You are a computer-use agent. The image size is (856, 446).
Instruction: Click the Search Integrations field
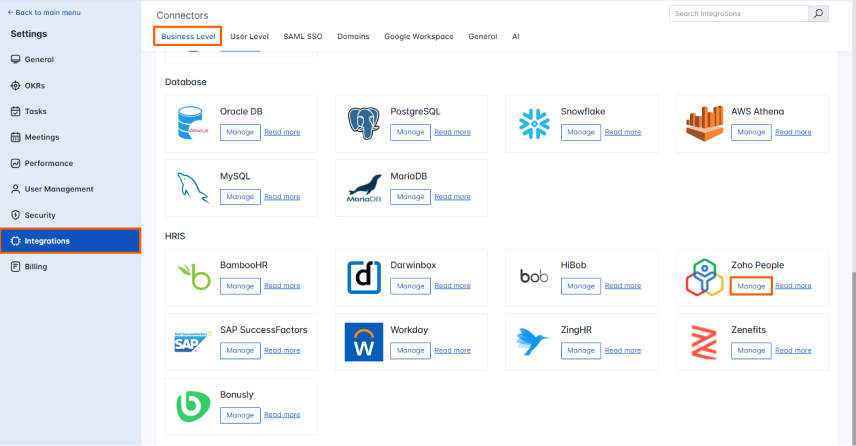click(x=739, y=14)
